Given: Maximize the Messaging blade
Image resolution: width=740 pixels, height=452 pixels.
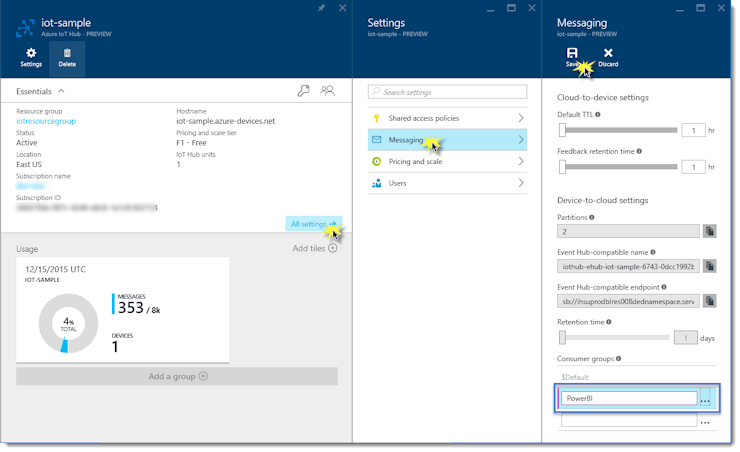Looking at the screenshot, I should point(700,8).
